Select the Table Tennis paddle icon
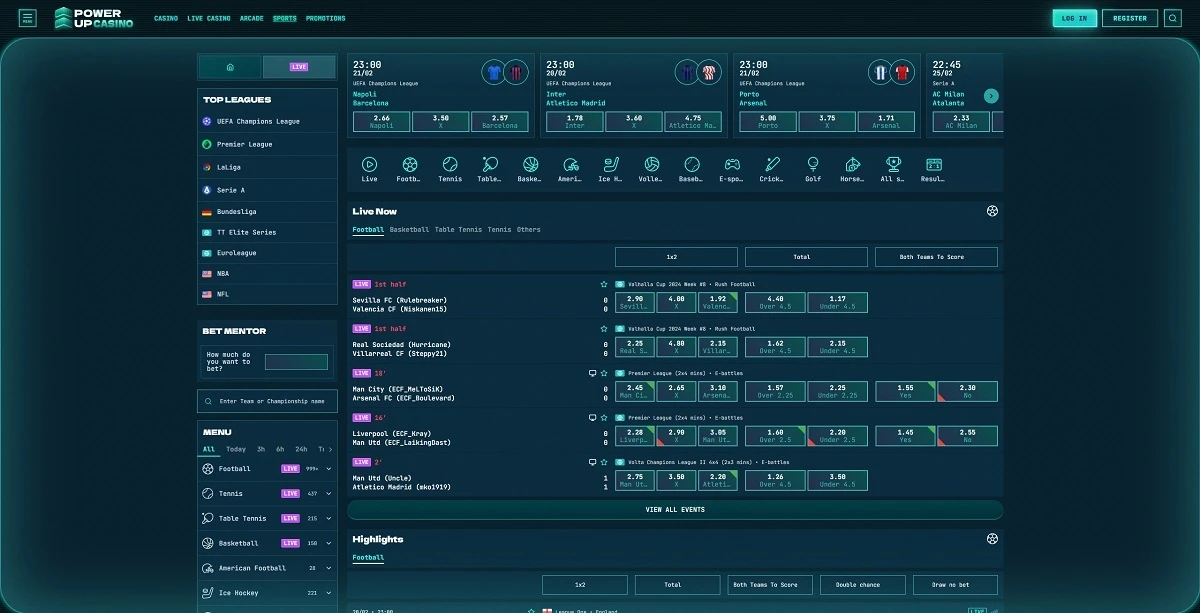 point(489,164)
